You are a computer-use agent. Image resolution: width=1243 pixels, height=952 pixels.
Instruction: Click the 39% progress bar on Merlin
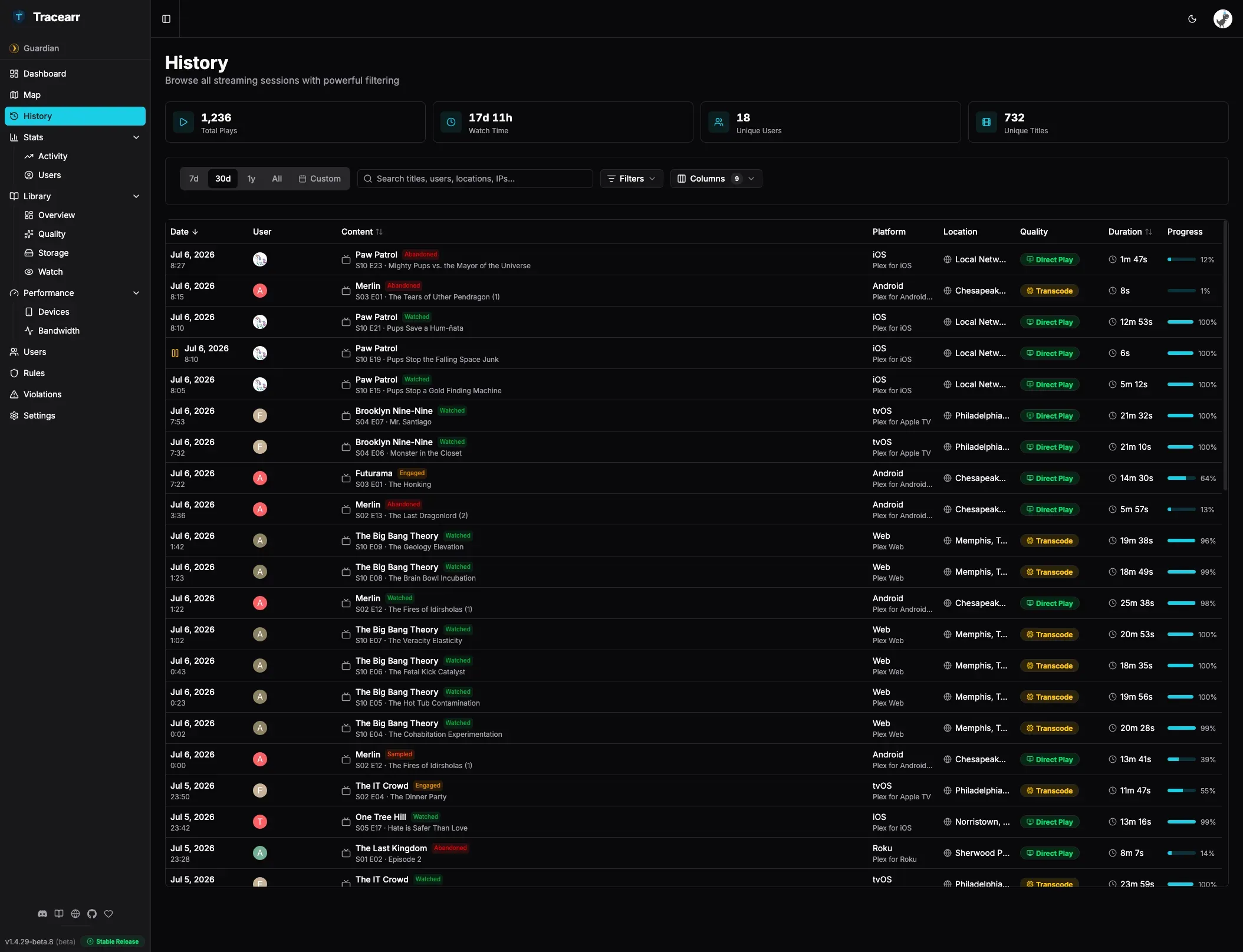click(1182, 759)
